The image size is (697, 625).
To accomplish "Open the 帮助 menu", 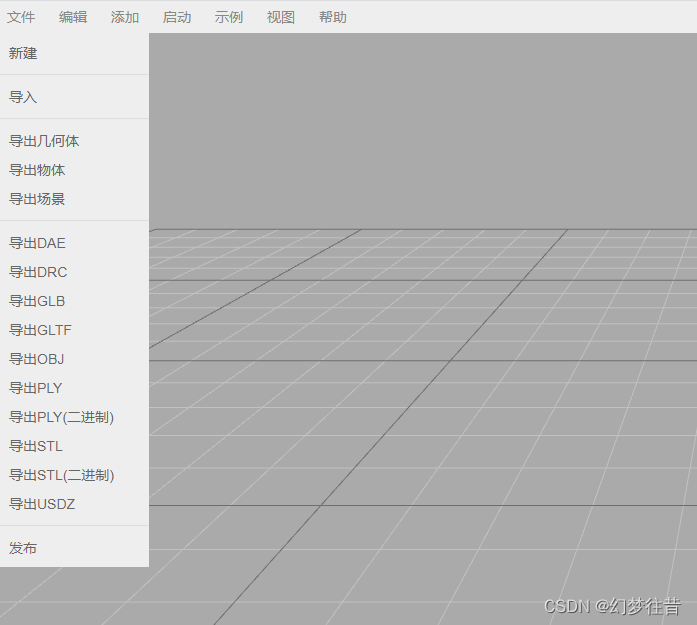I will coord(333,17).
